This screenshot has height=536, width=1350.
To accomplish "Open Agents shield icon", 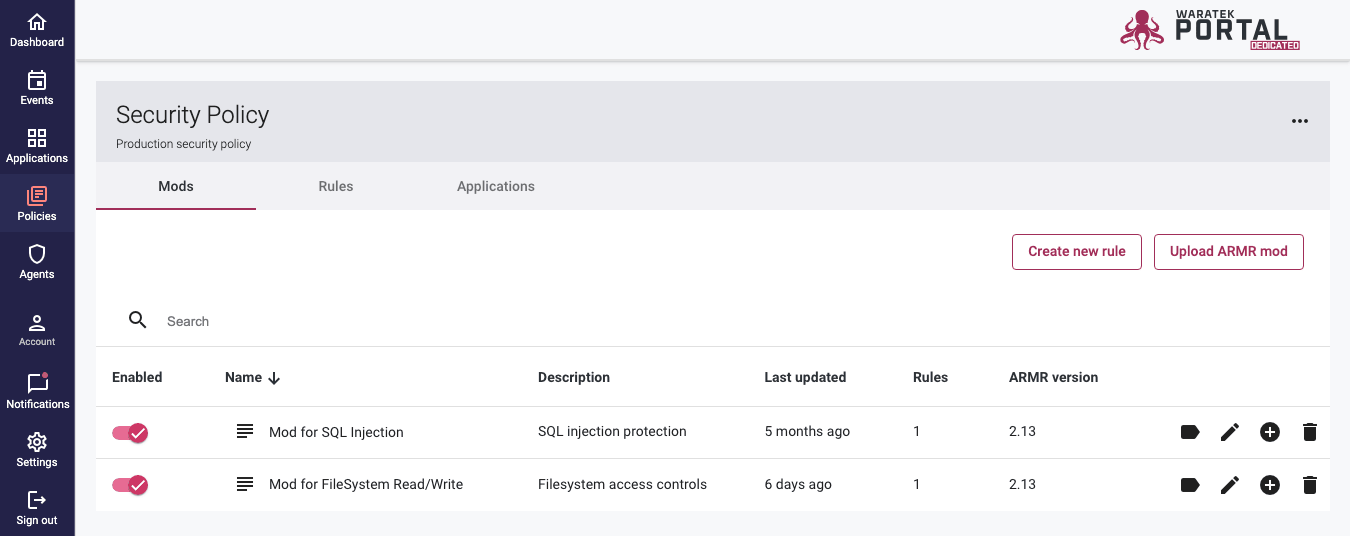I will pyautogui.click(x=37, y=254).
